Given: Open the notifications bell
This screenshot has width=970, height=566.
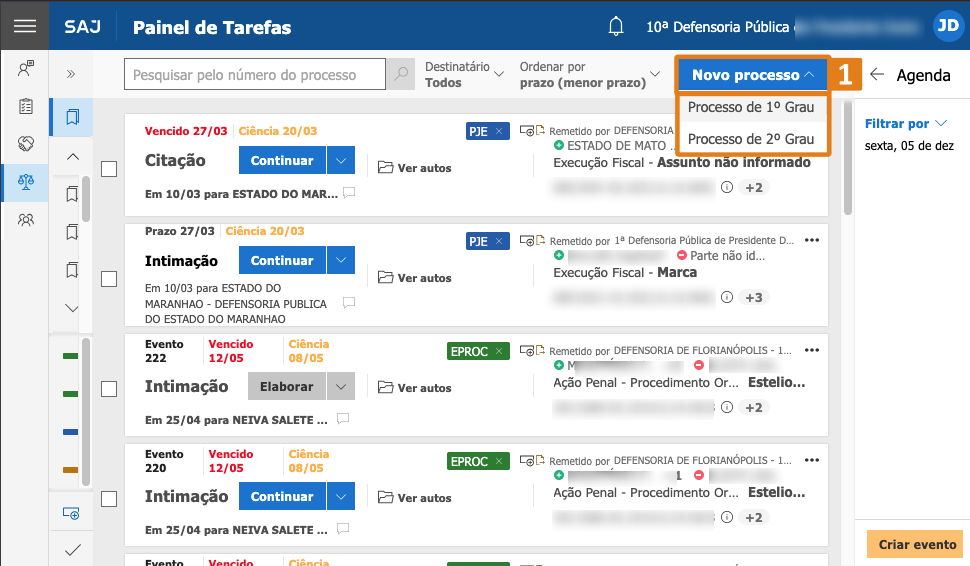Looking at the screenshot, I should tap(616, 27).
